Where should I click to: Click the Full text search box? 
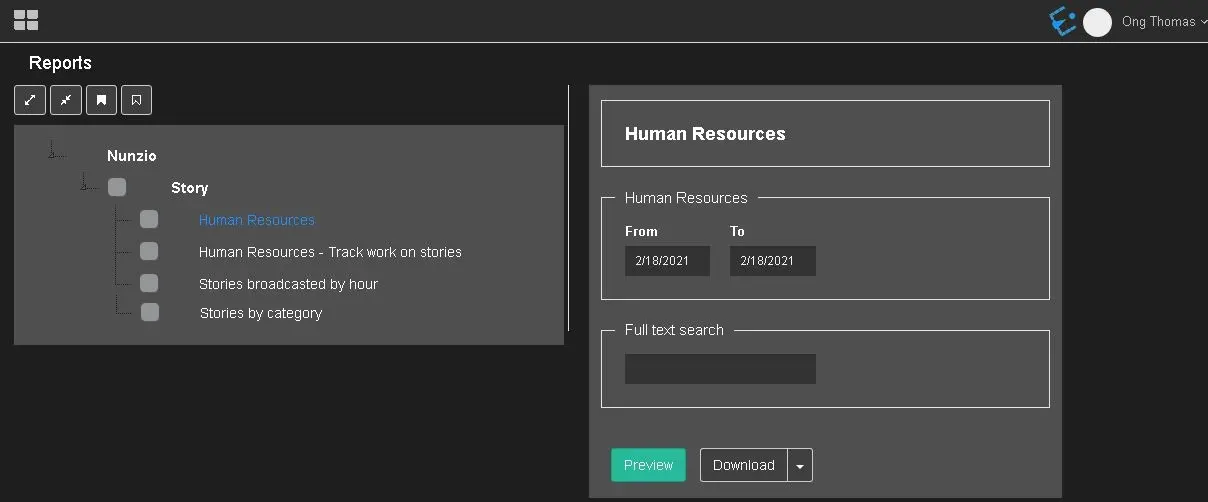click(720, 369)
